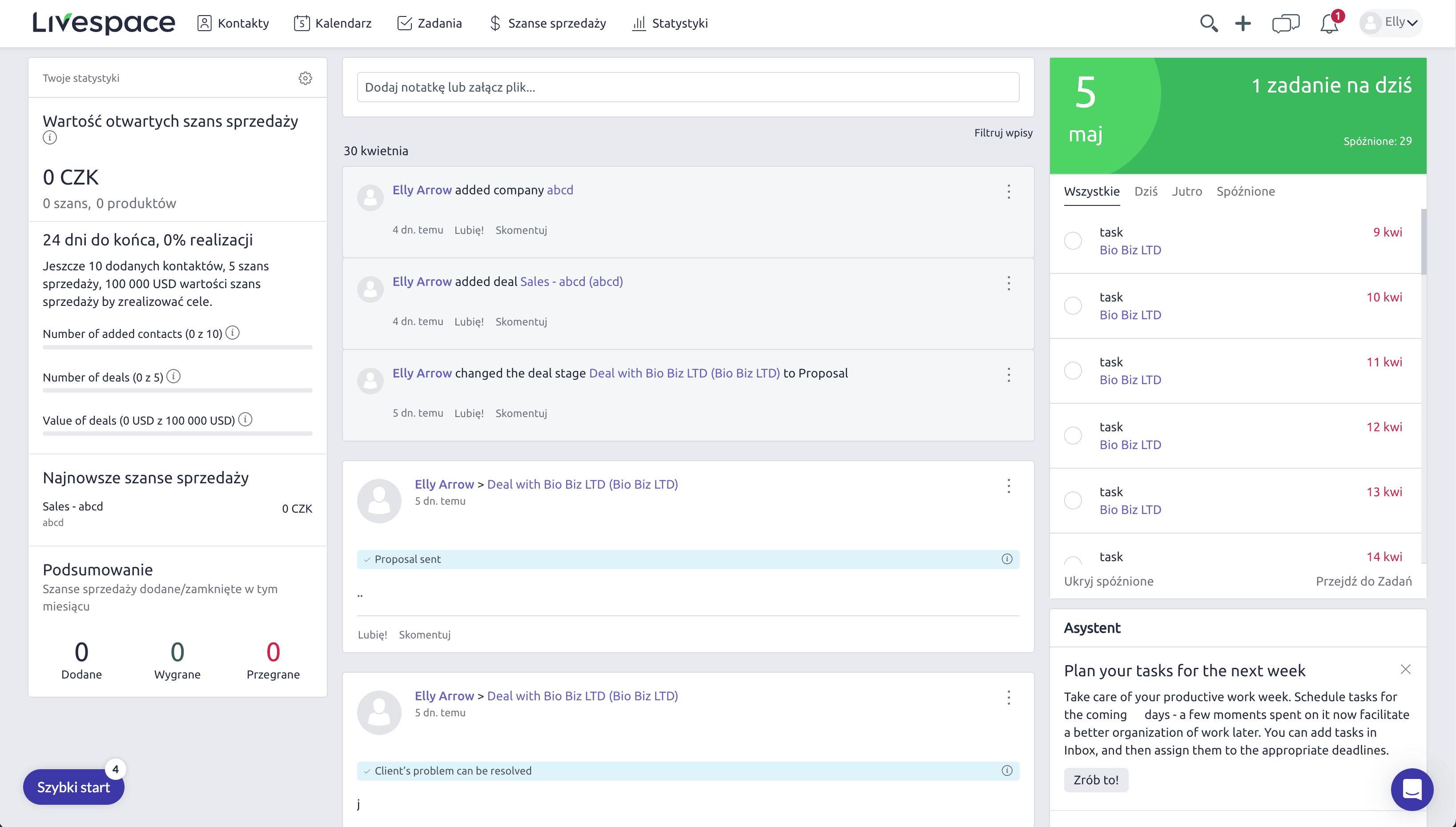Mark the 9 kwi Bio Biz task complete
The height and width of the screenshot is (827, 1456).
point(1073,241)
